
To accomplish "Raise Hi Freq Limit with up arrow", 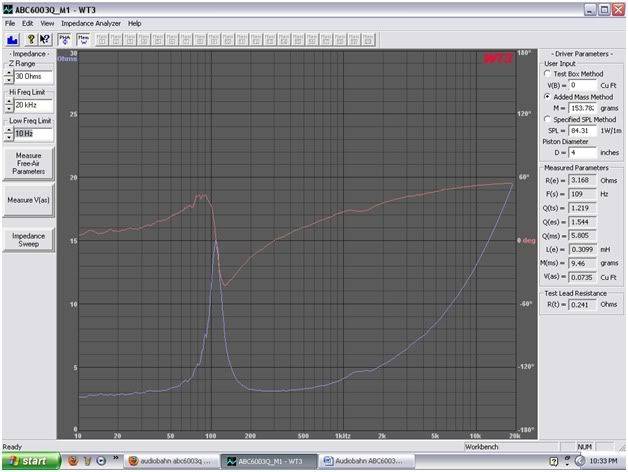I will tap(9, 102).
